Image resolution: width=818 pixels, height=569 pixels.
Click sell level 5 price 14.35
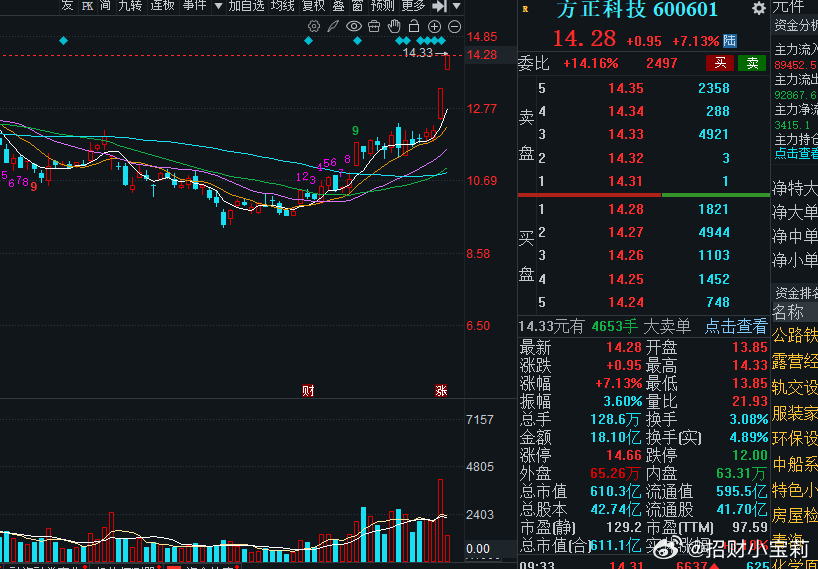pos(625,88)
